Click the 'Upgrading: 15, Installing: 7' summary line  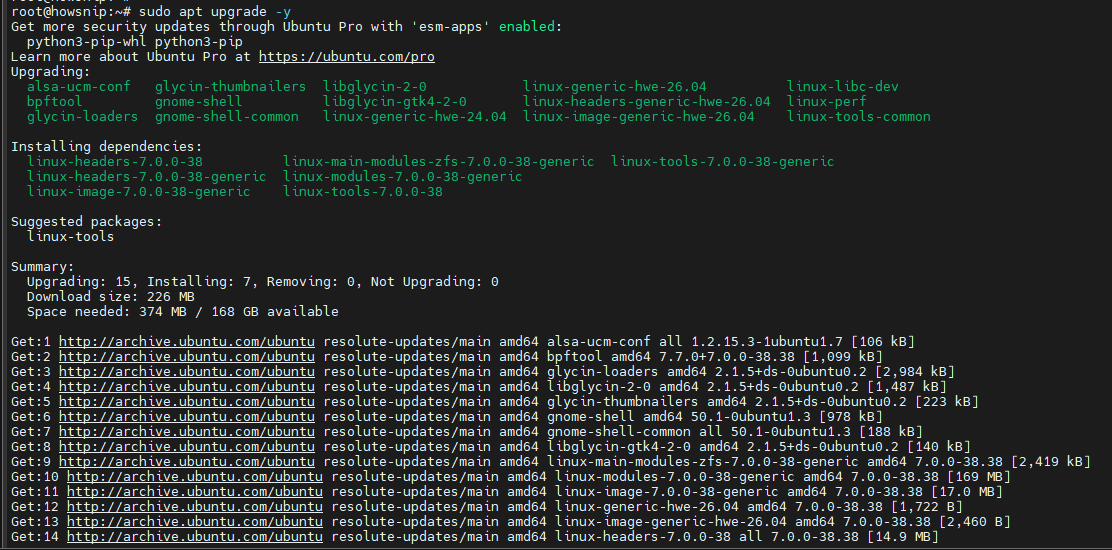coord(263,281)
